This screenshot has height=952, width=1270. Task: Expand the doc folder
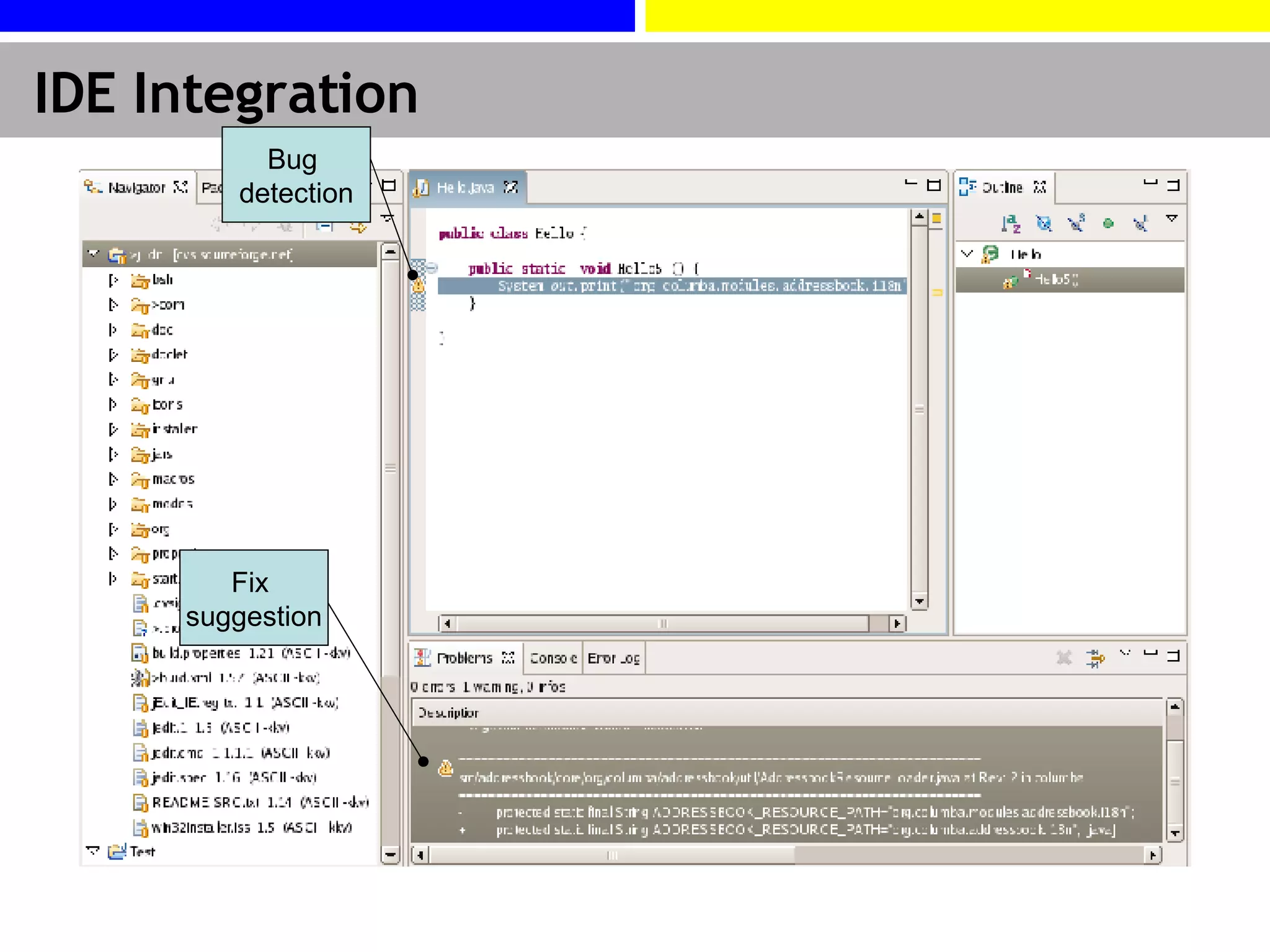[113, 330]
